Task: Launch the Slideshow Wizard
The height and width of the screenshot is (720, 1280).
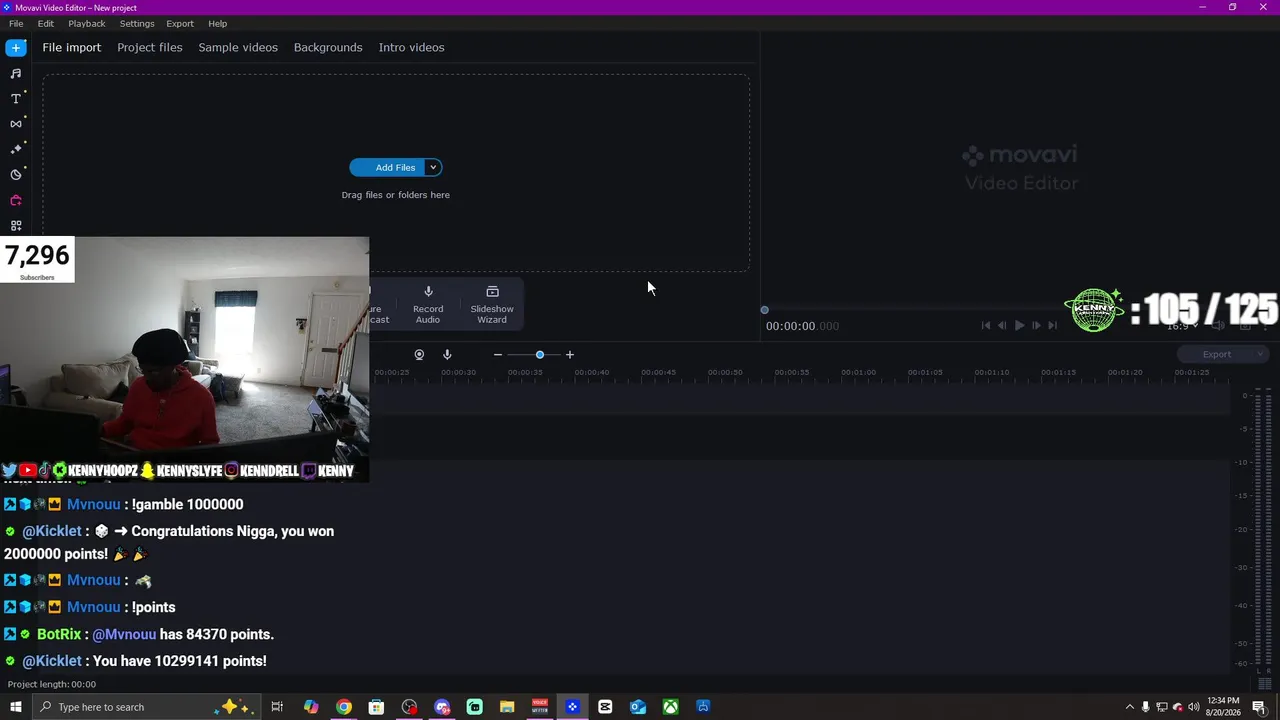Action: (x=492, y=304)
